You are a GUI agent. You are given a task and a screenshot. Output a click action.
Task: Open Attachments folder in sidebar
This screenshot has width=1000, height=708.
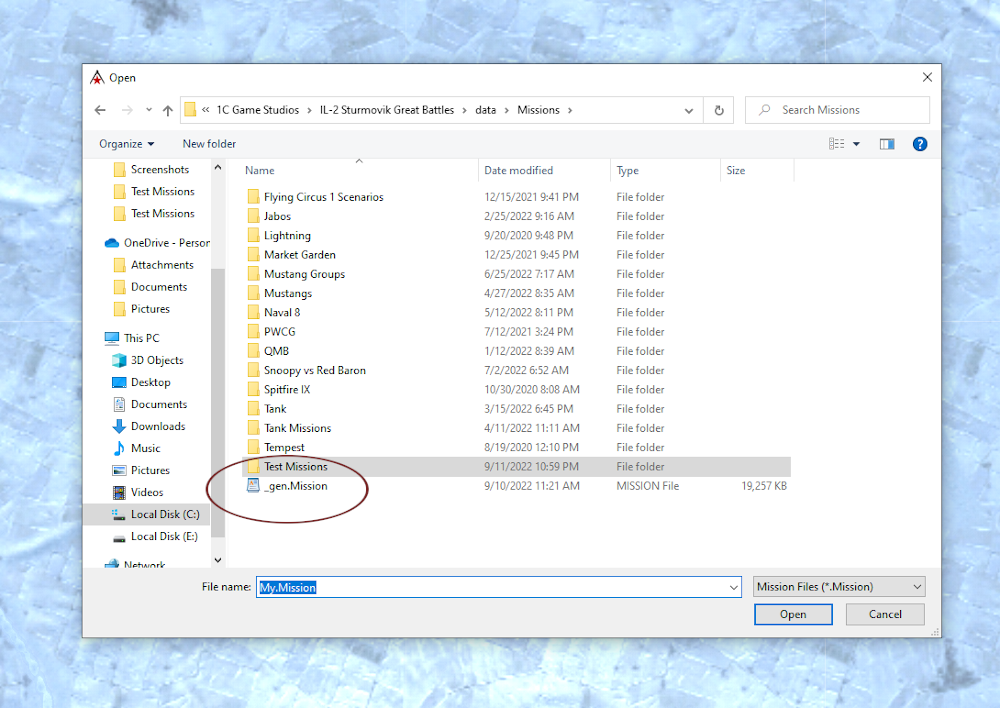coord(162,265)
